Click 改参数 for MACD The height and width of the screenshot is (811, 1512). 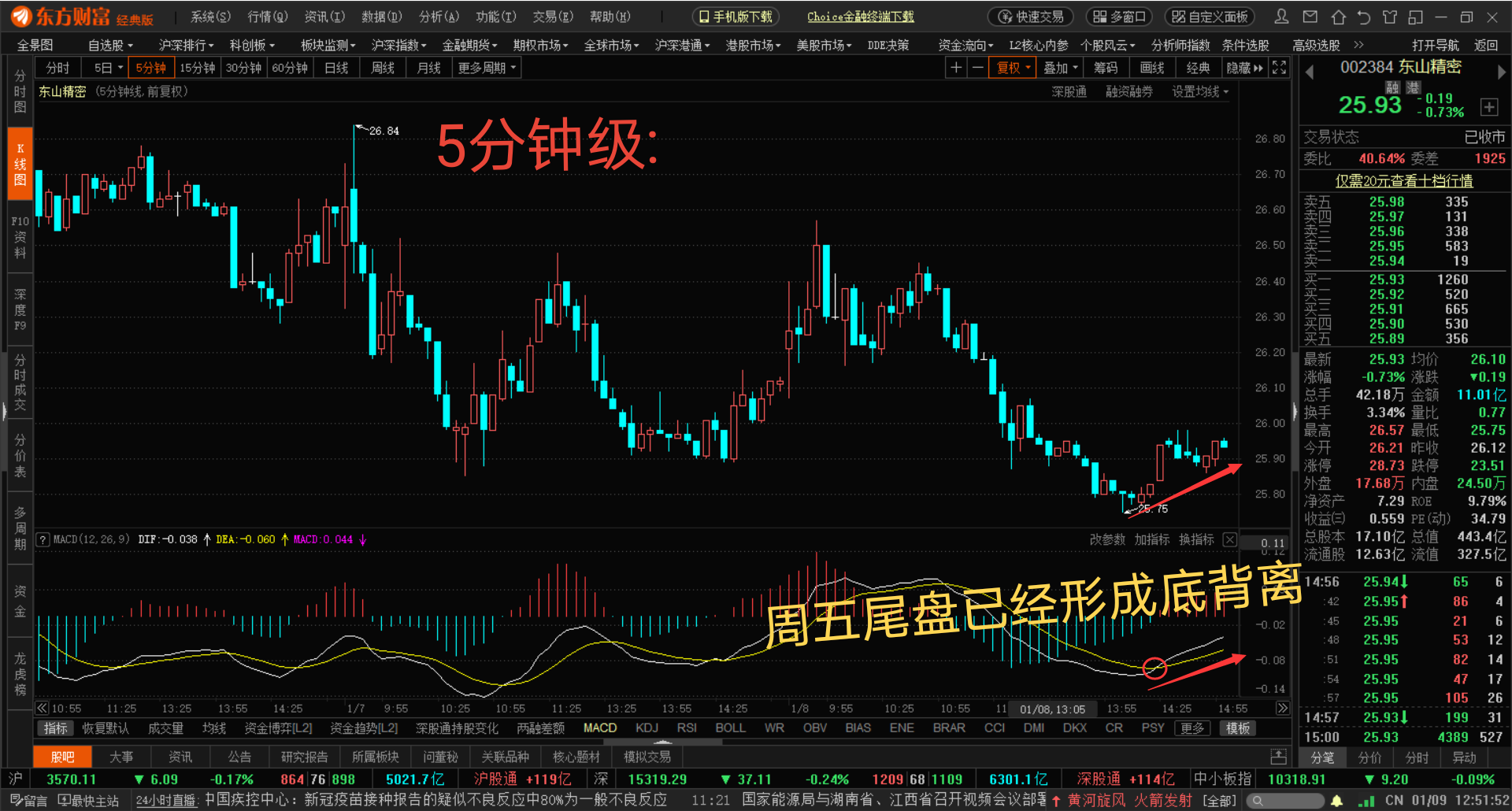(x=1107, y=539)
